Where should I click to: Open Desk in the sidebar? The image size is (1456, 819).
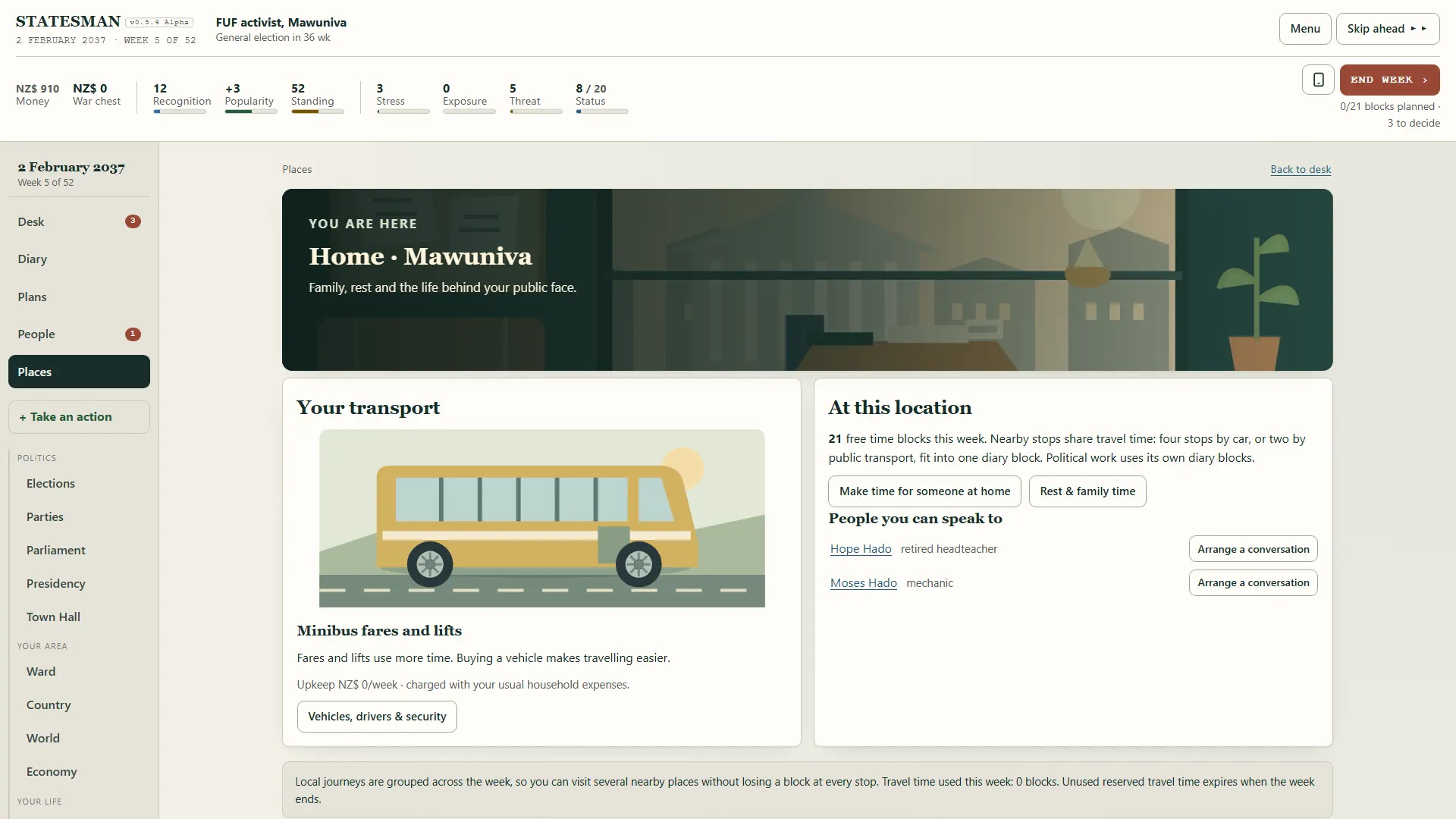(x=79, y=221)
